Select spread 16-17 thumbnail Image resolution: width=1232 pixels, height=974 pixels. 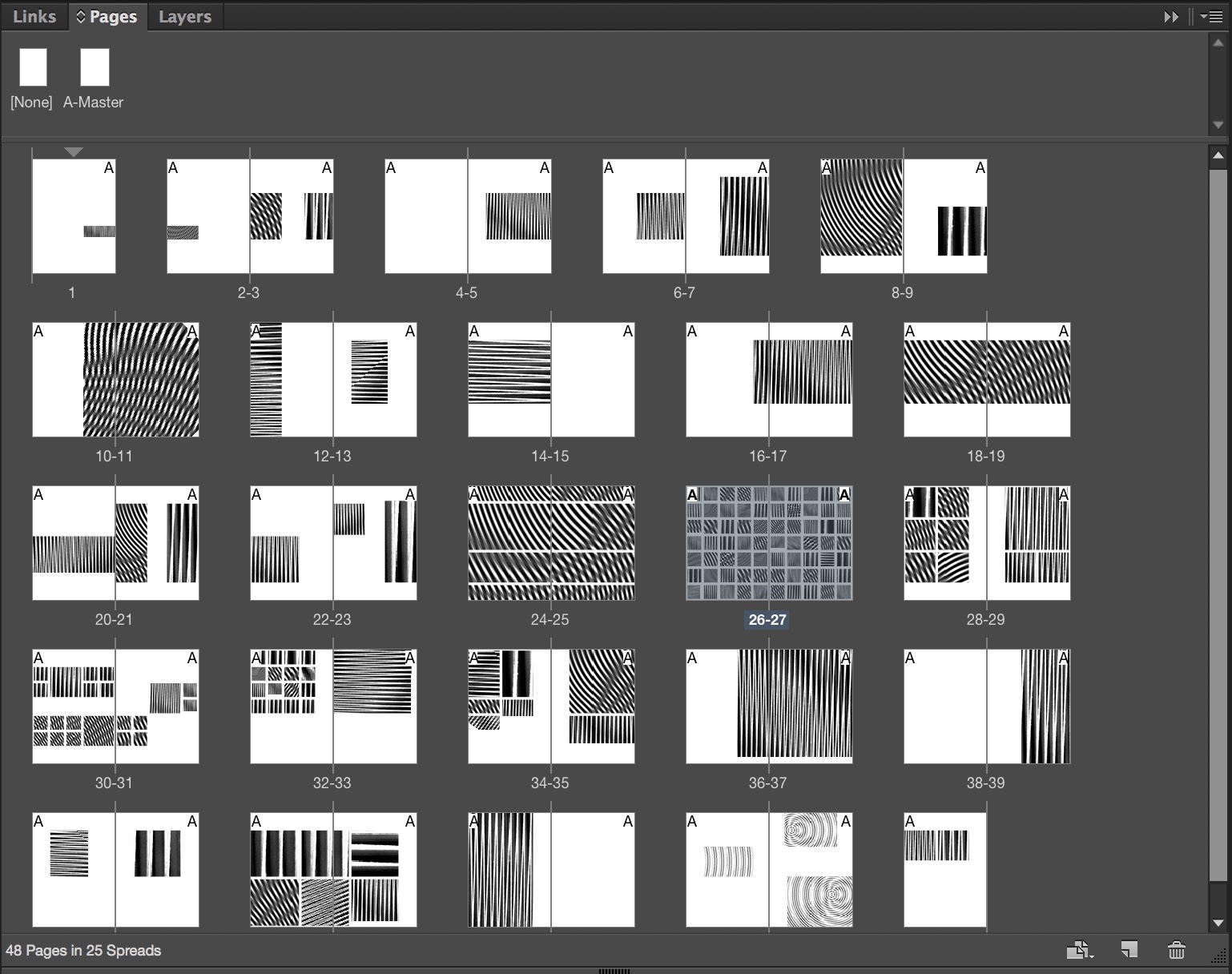(x=769, y=380)
